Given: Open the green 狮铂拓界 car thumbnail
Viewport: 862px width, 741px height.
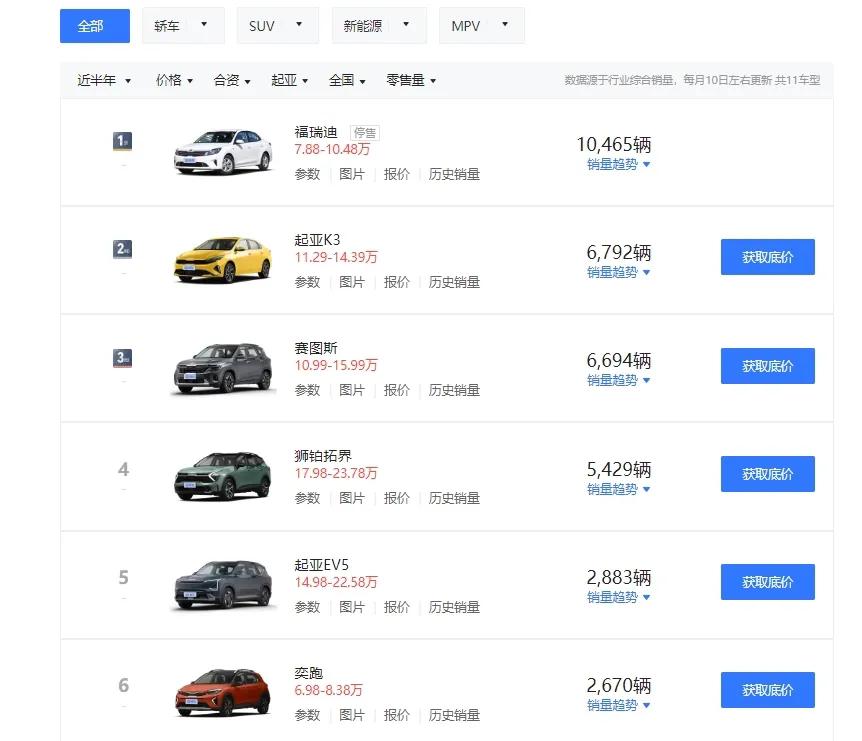Looking at the screenshot, I should click(x=223, y=476).
